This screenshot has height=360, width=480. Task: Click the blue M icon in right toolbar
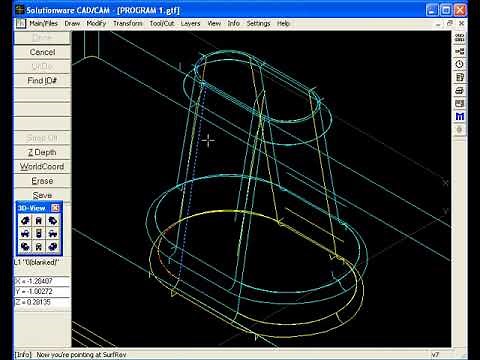point(460,116)
